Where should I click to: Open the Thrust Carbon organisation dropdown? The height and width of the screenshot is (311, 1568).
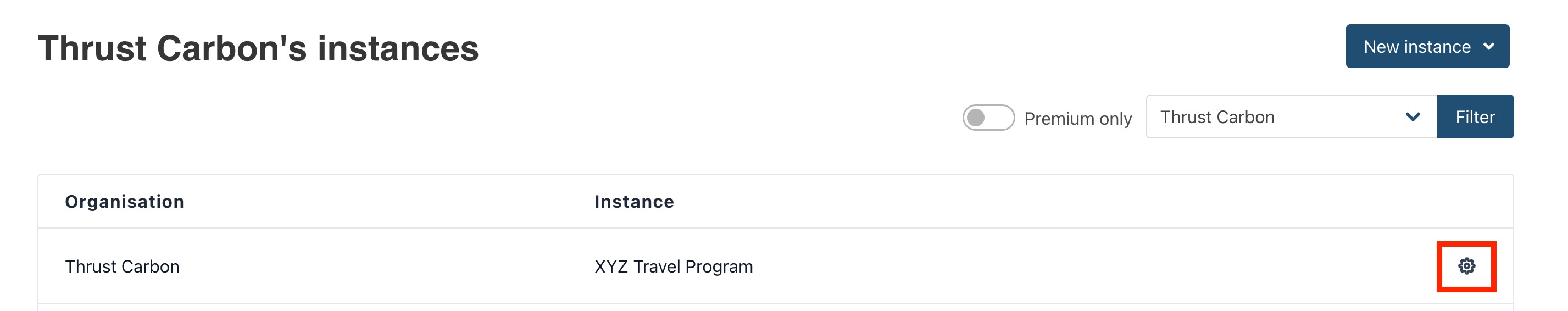click(x=1291, y=117)
